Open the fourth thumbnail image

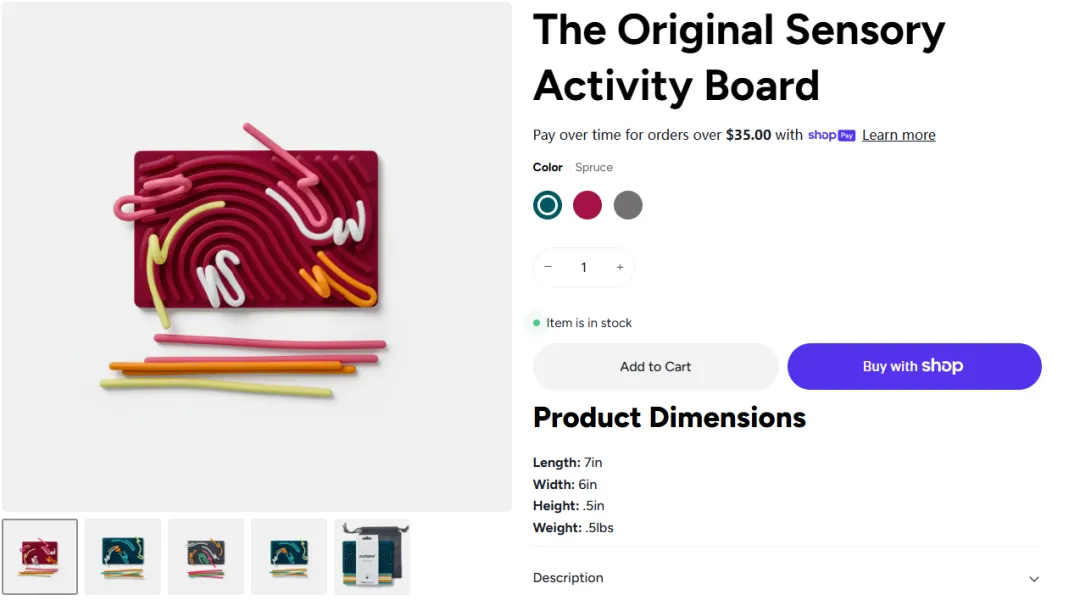tap(289, 557)
